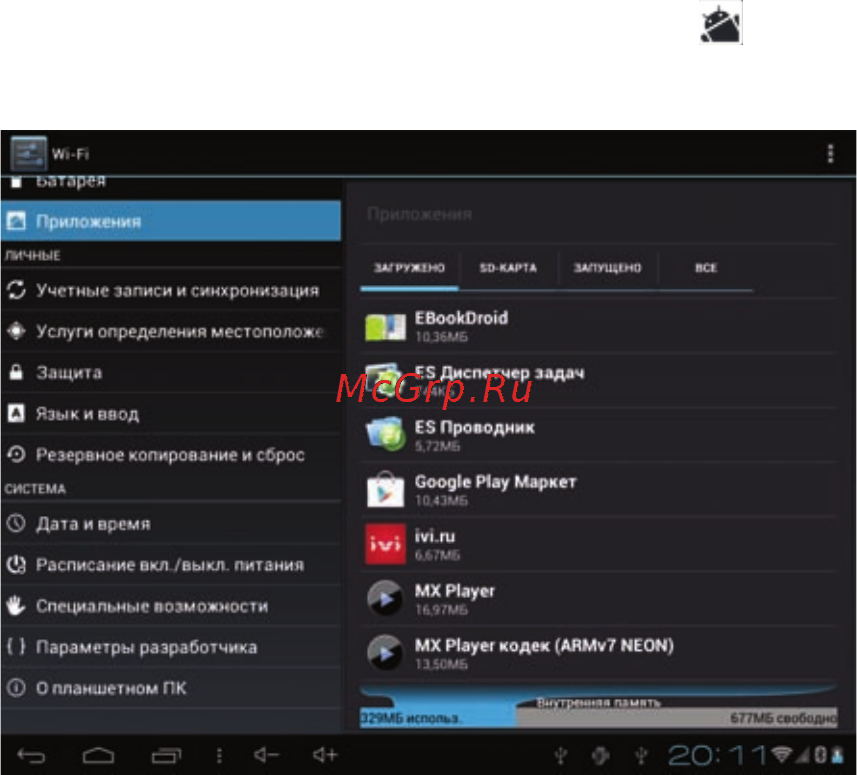Screen dimensions: 857x775
Task: Select the Приложения sidebar entry
Action: tap(171, 221)
